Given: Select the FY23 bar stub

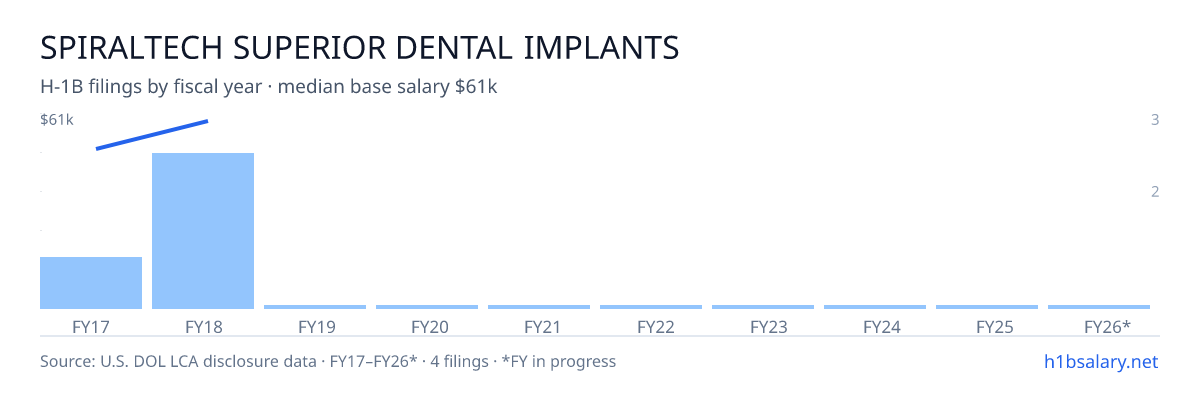Looking at the screenshot, I should coord(763,307).
